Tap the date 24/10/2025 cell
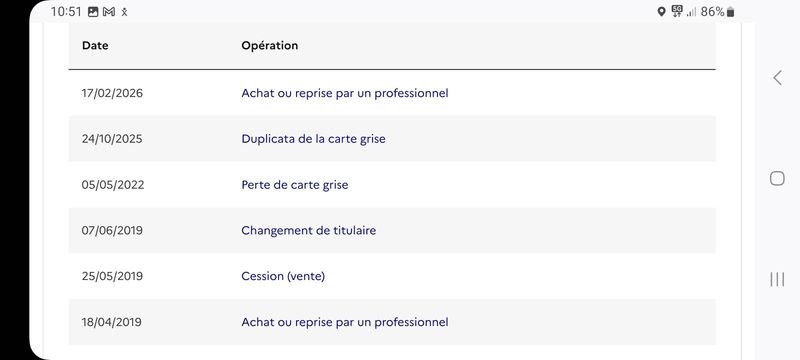800x360 pixels. pos(112,139)
